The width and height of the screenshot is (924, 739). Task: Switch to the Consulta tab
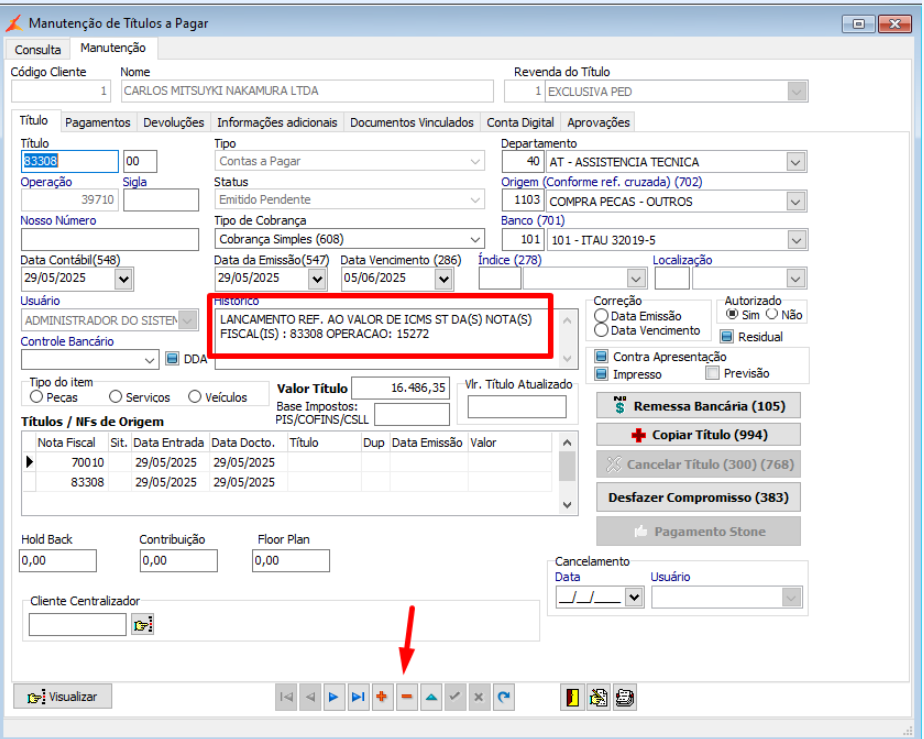tap(38, 50)
